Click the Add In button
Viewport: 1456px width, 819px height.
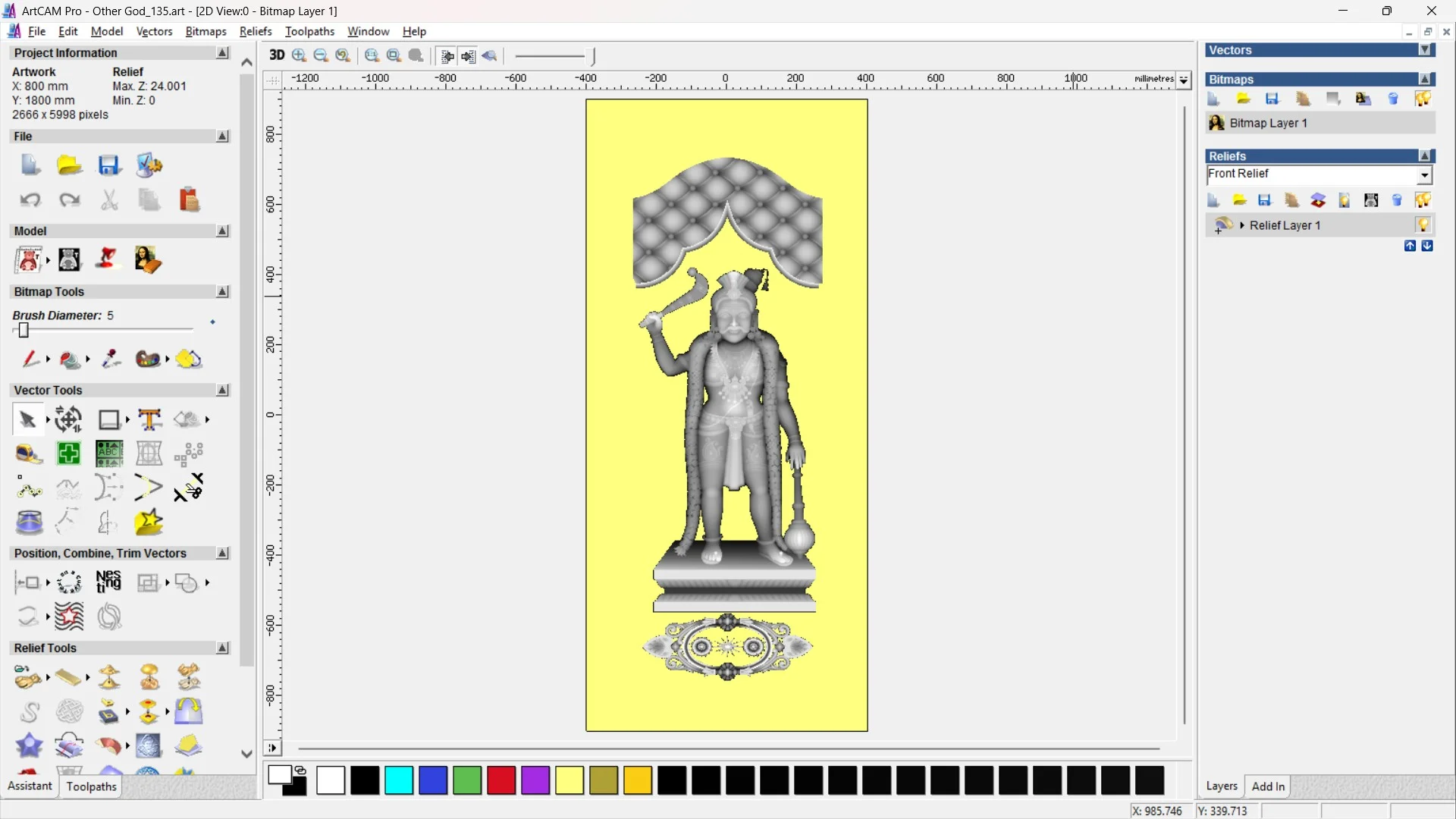coord(1268,786)
